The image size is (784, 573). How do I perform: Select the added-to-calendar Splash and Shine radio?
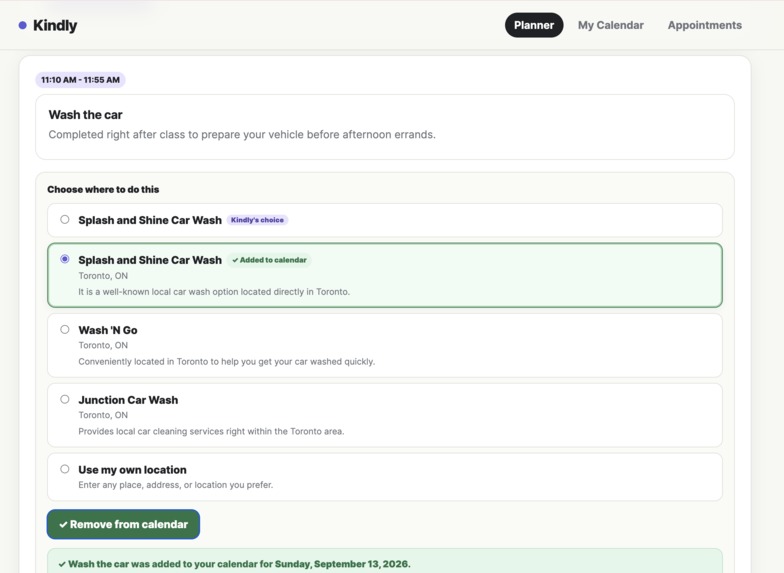coord(64,259)
